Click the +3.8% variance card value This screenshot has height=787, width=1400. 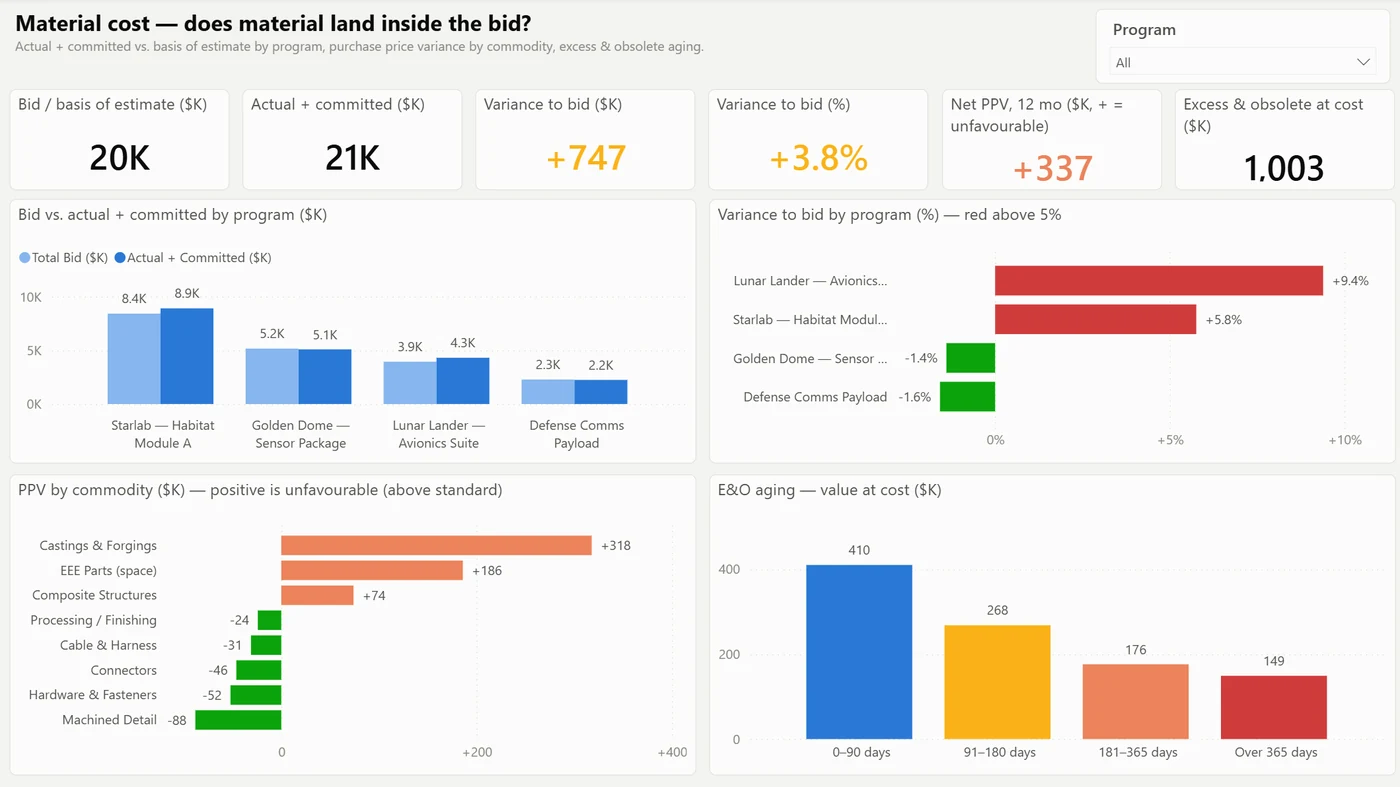[818, 157]
